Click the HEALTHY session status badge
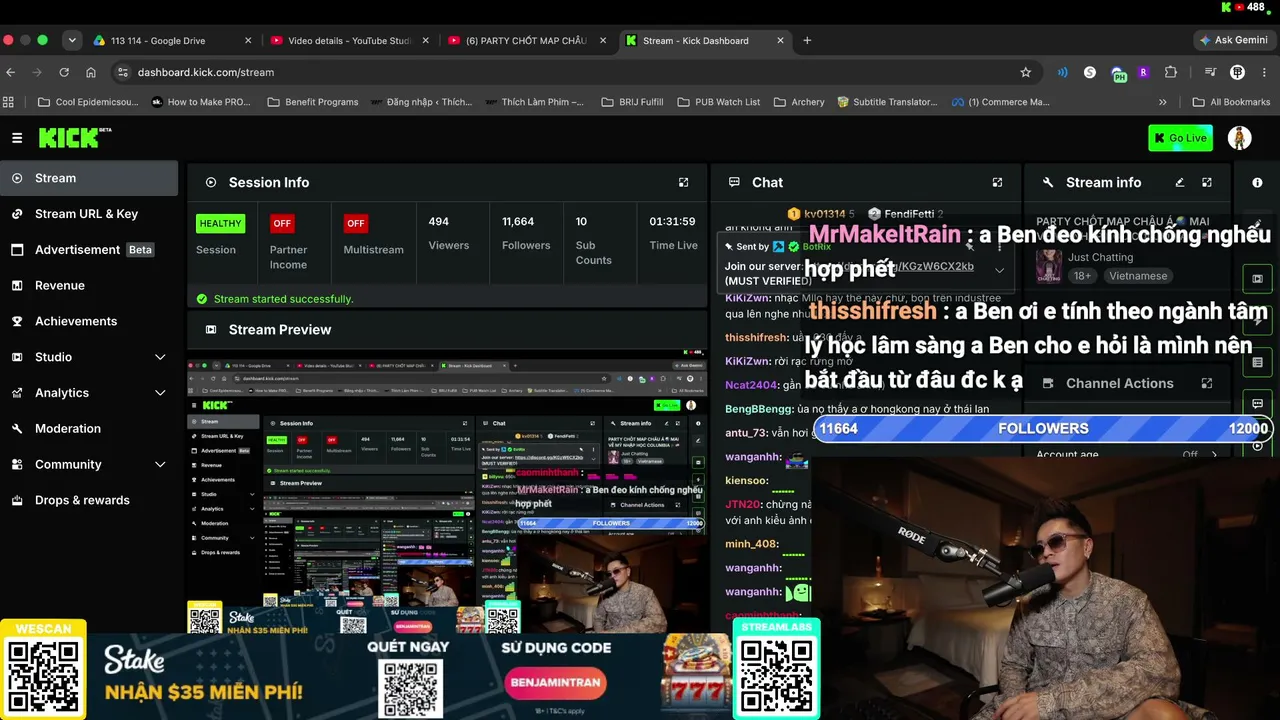1280x720 pixels. (220, 223)
